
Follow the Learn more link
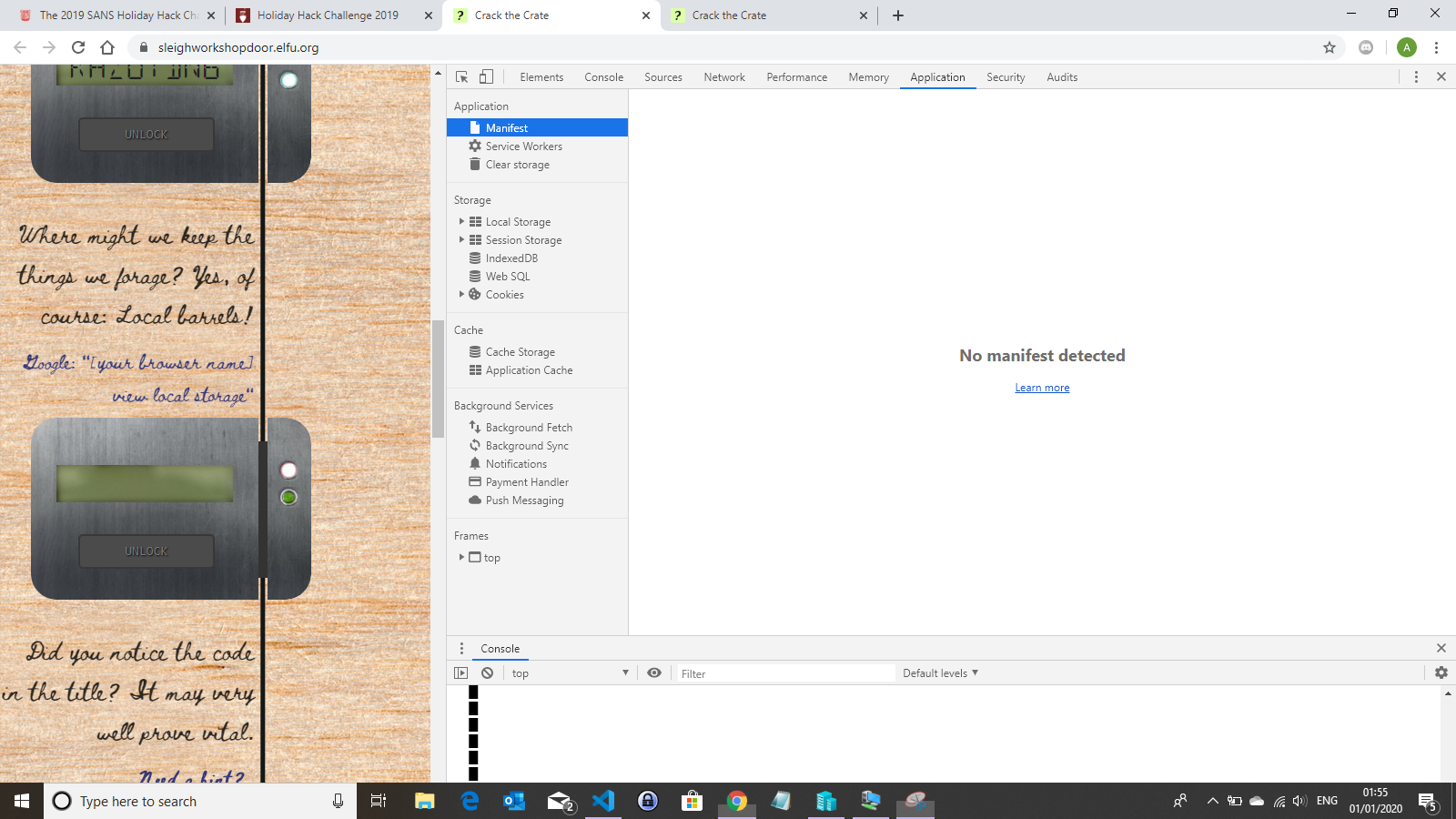tap(1042, 388)
